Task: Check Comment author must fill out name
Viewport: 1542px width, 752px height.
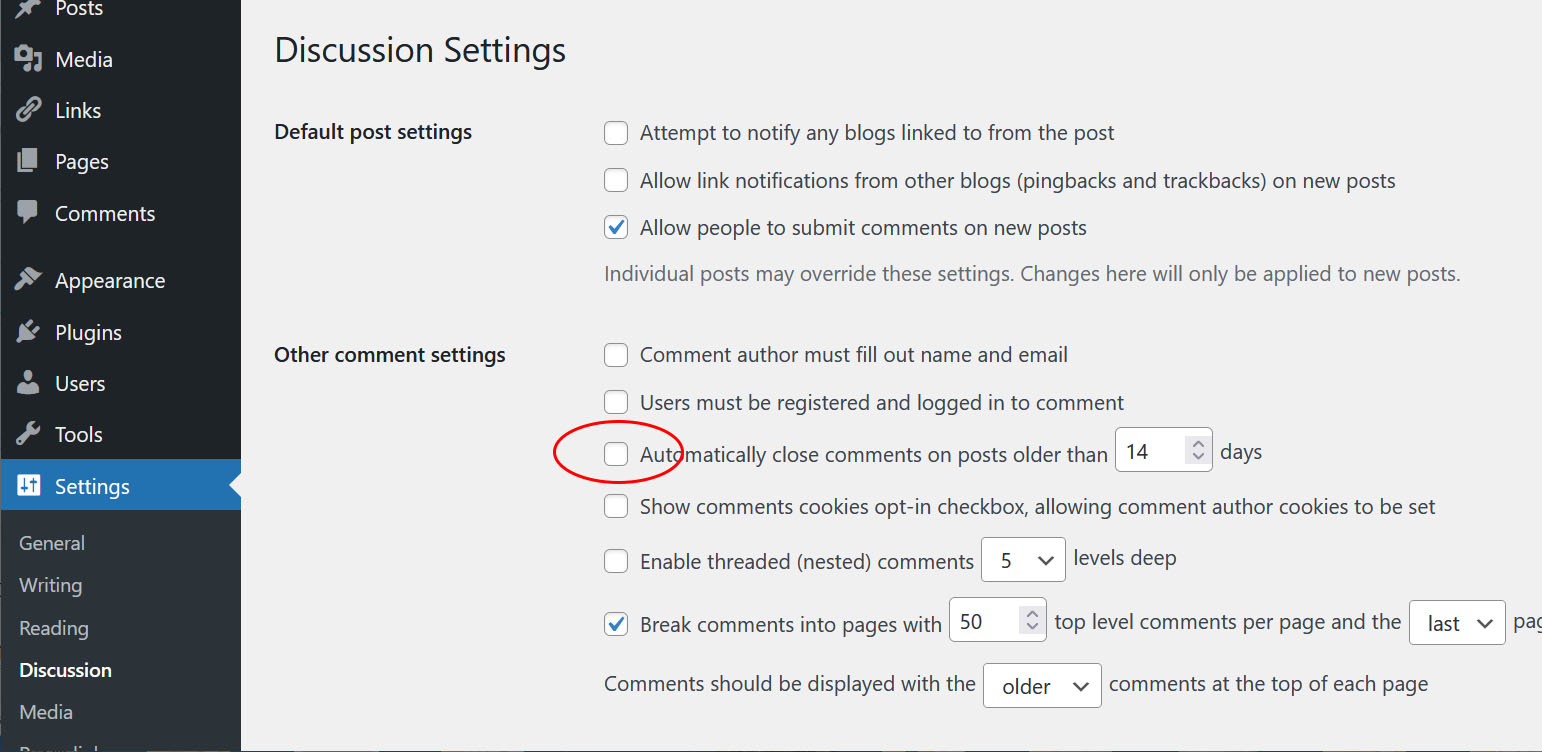Action: (x=616, y=355)
